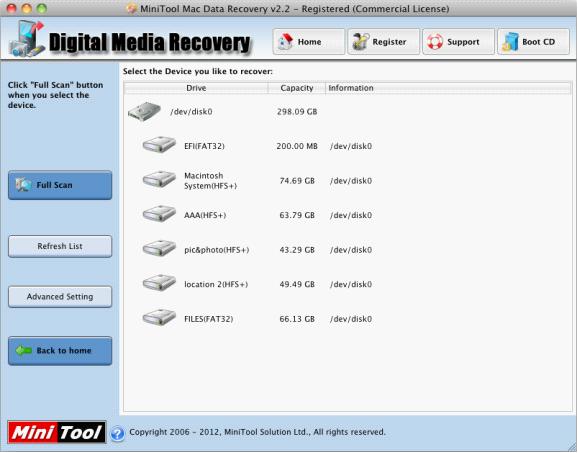Click the /dev/disk0 info in AAA row
578x453 pixels.
(x=351, y=216)
